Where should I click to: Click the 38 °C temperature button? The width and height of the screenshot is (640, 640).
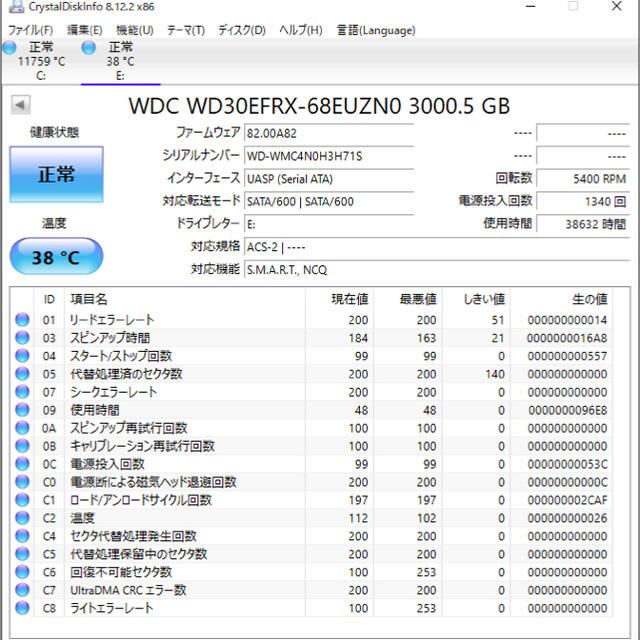[x=56, y=257]
